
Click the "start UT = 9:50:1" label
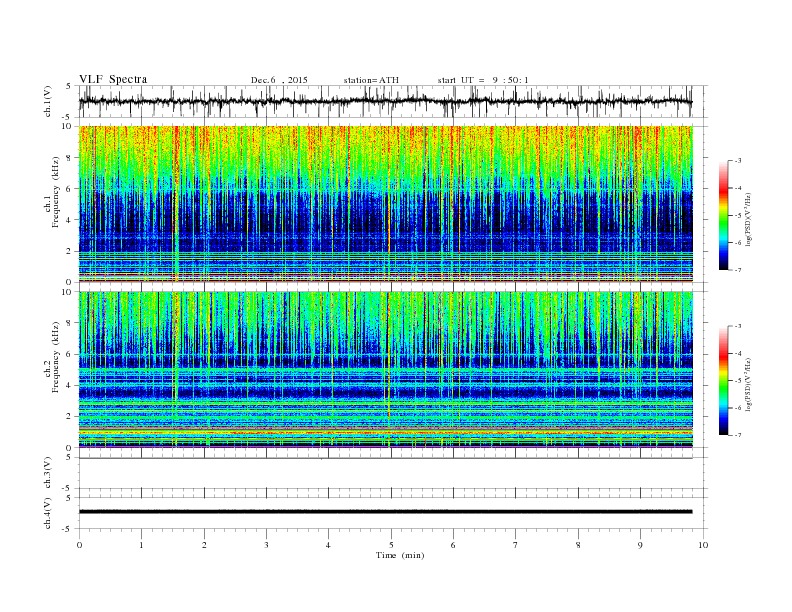point(483,80)
